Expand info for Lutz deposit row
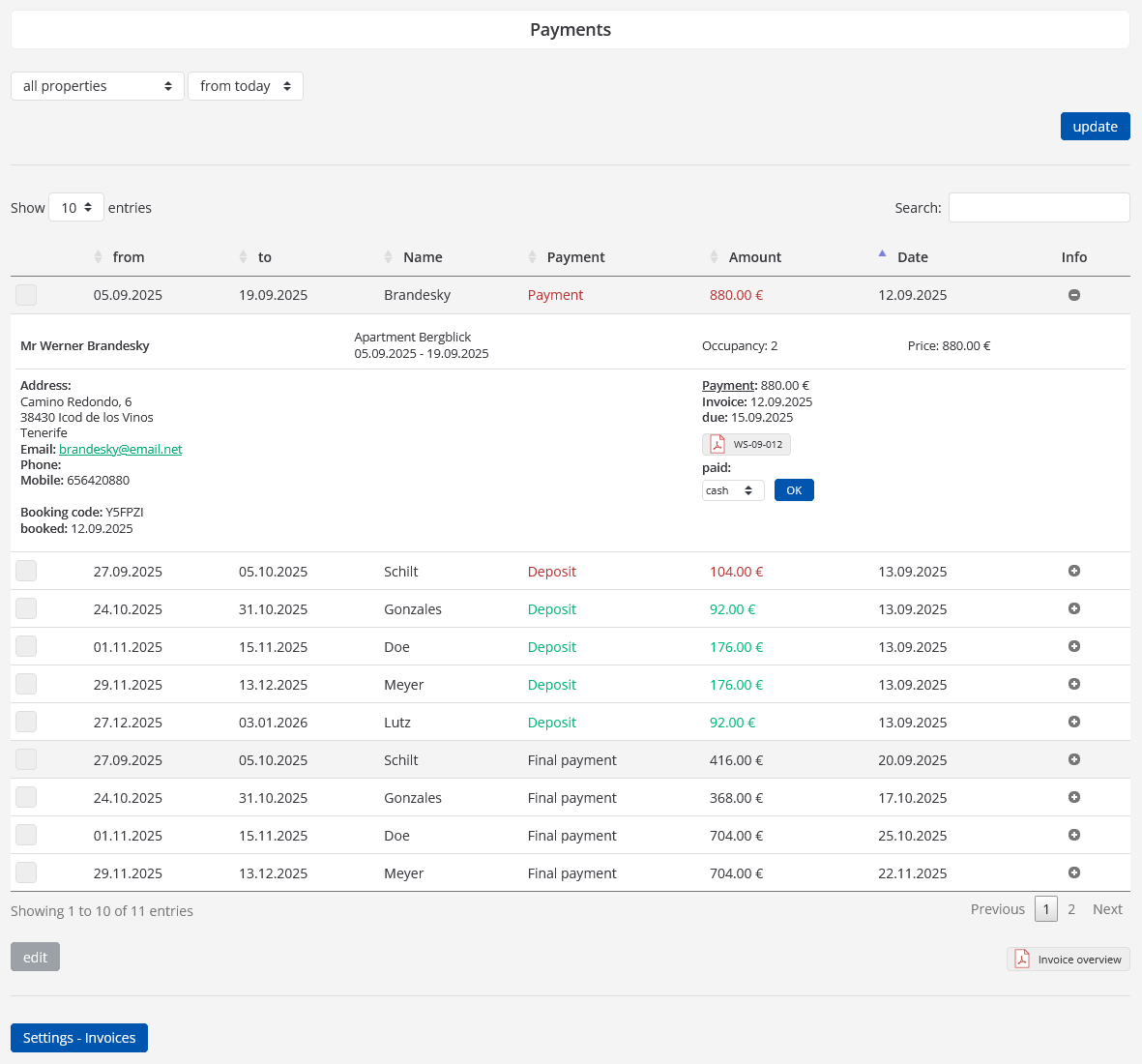 point(1073,723)
